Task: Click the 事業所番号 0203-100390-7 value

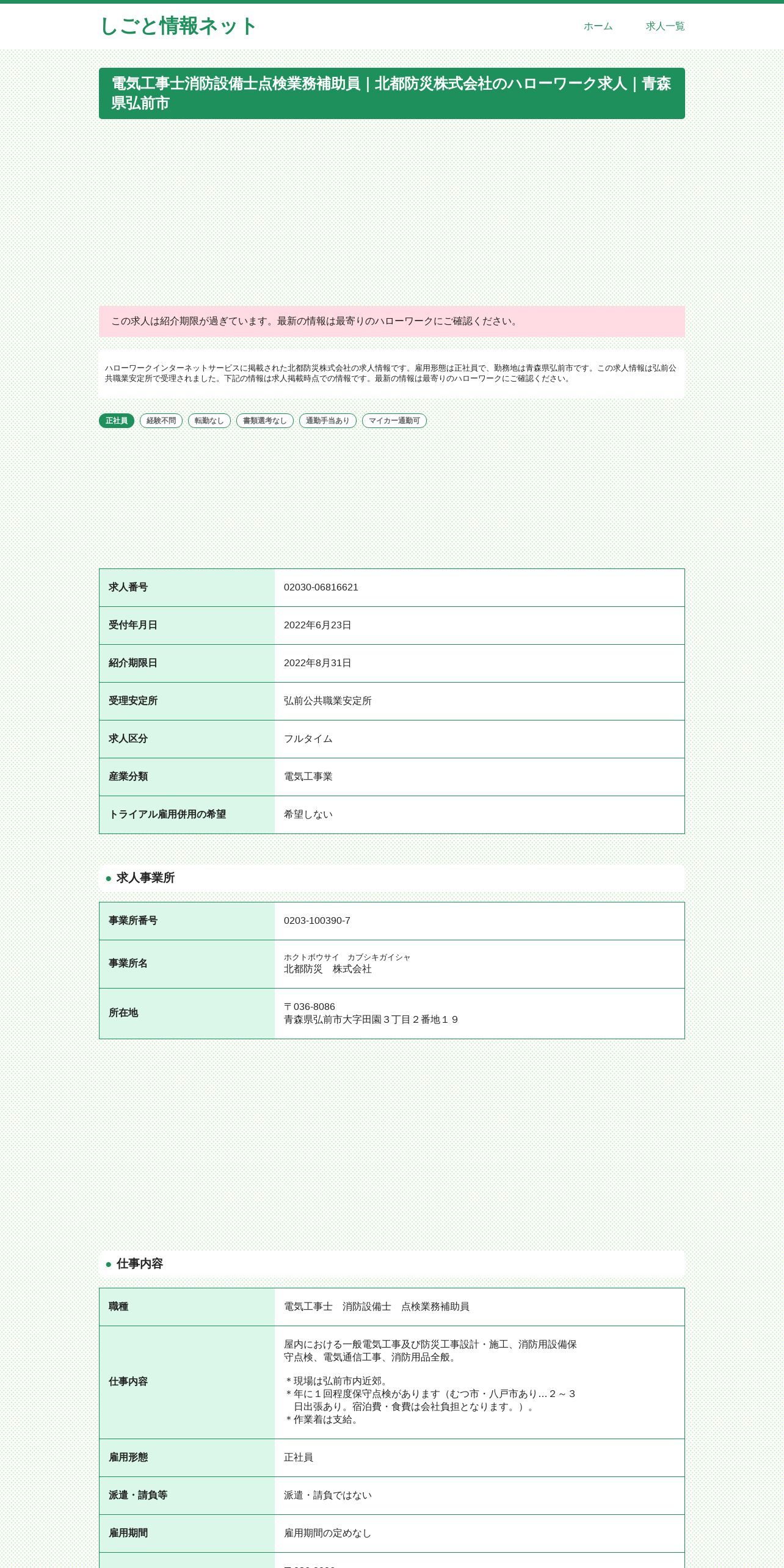Action: (317, 921)
